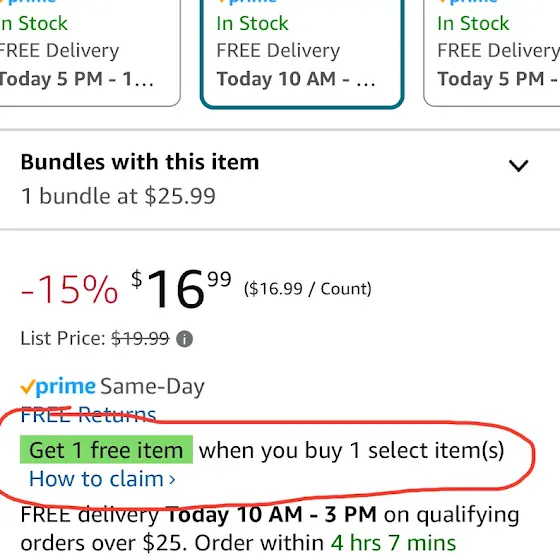Click In Stock text in selected card
Viewport: 560px width, 560px height.
tap(252, 24)
